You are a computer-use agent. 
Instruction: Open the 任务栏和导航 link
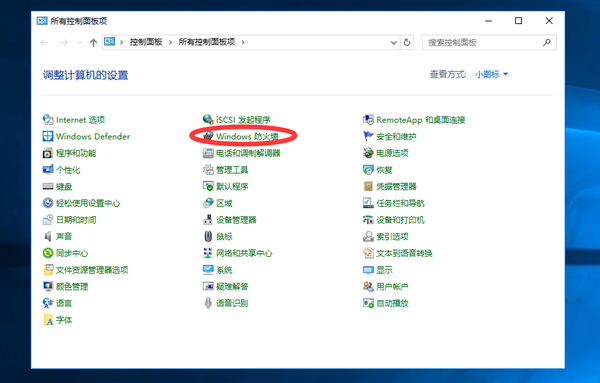(x=400, y=203)
